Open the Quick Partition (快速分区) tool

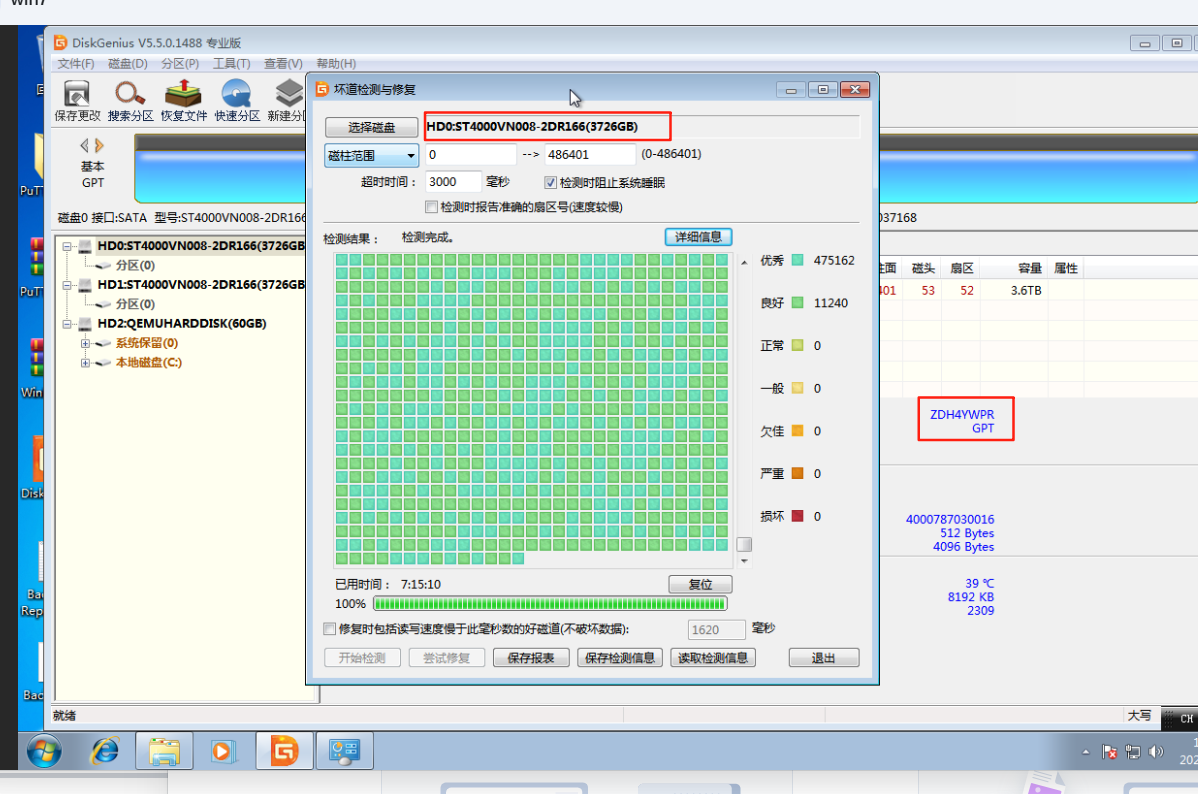click(237, 100)
